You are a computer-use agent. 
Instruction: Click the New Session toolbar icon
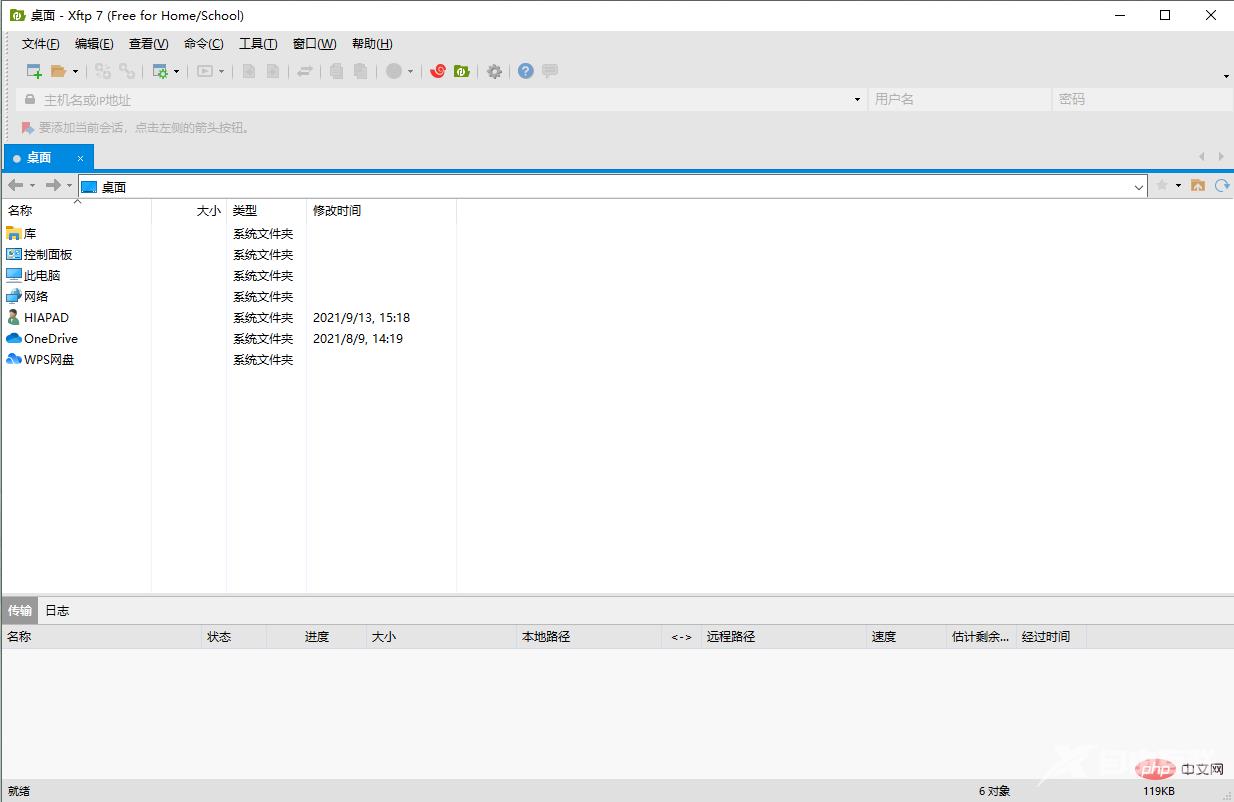point(34,71)
